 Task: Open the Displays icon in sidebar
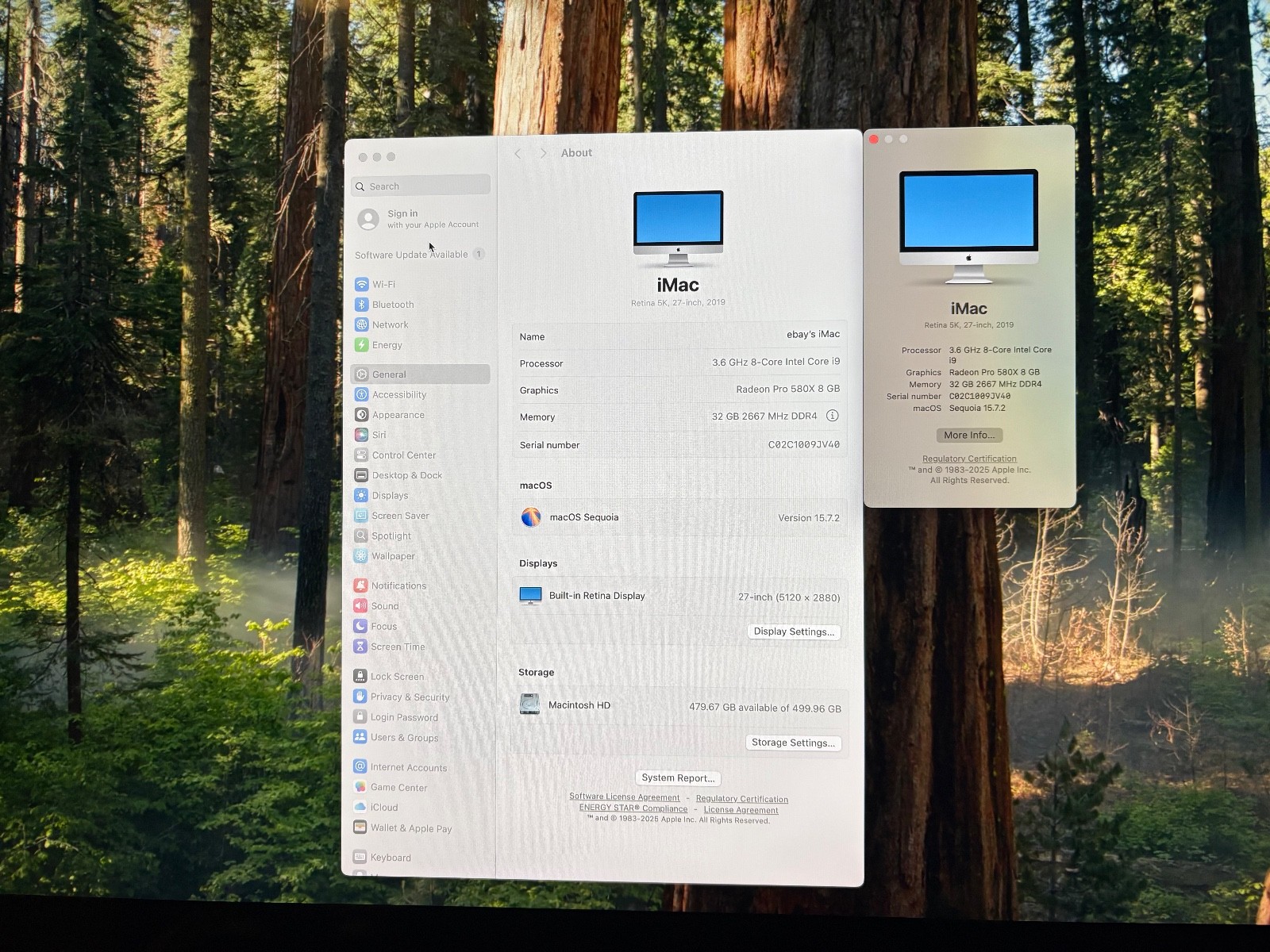pyautogui.click(x=361, y=495)
